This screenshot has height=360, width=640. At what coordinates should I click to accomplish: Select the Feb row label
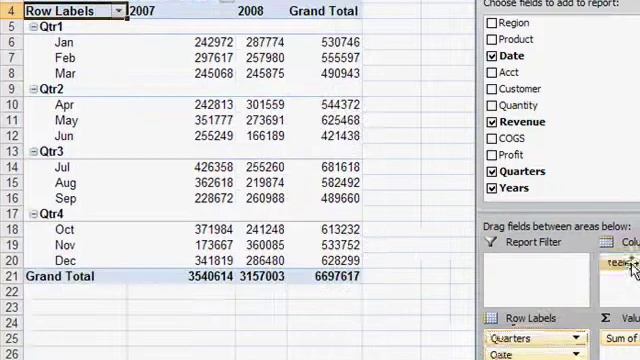click(65, 58)
